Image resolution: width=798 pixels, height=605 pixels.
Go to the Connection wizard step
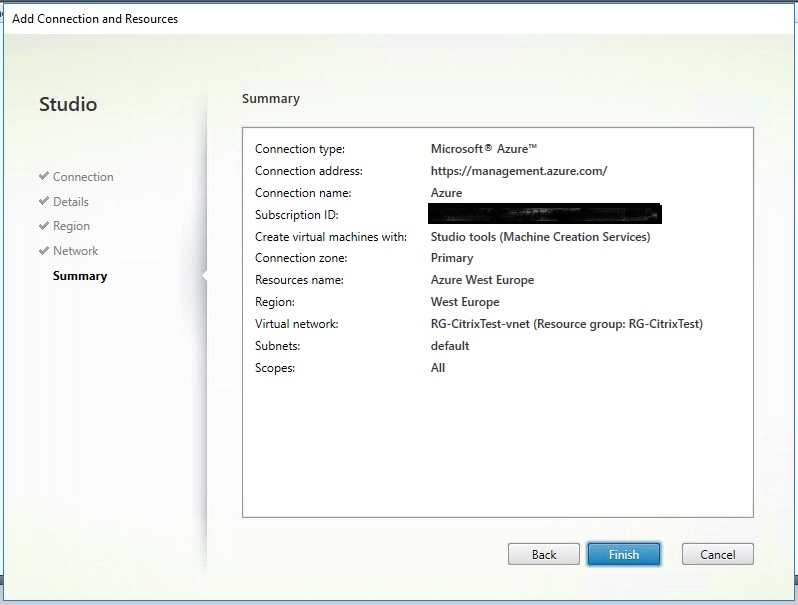pyautogui.click(x=83, y=177)
